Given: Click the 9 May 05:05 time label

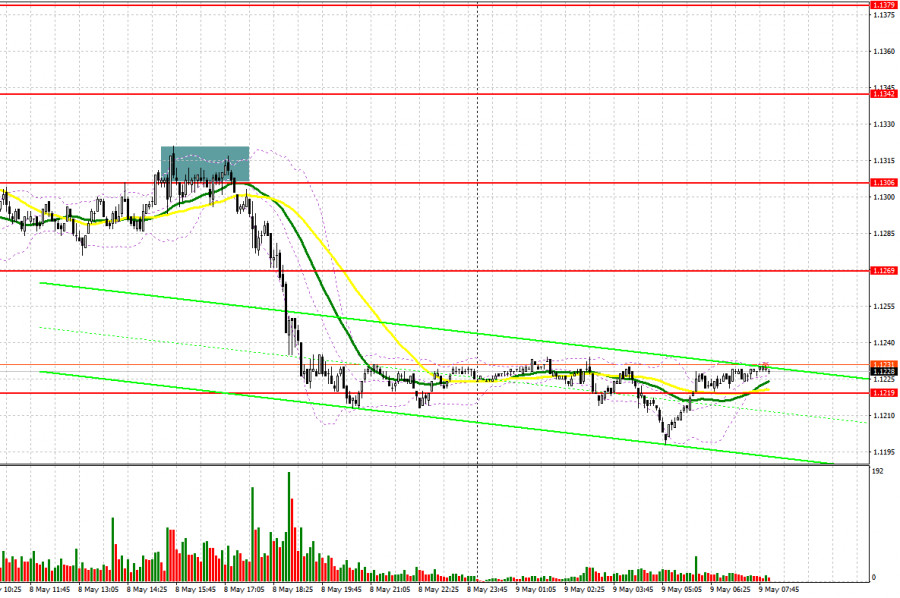Looking at the screenshot, I should point(682,589).
